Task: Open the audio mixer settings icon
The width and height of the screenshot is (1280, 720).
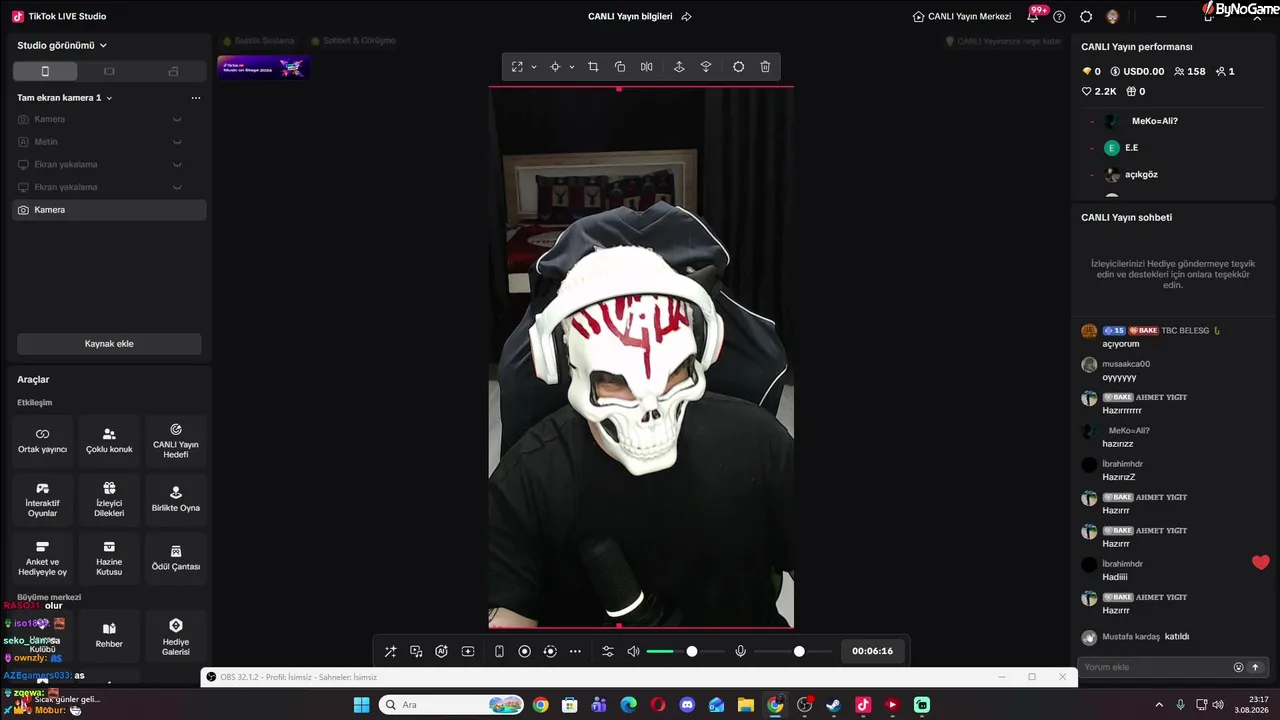Action: 607,651
